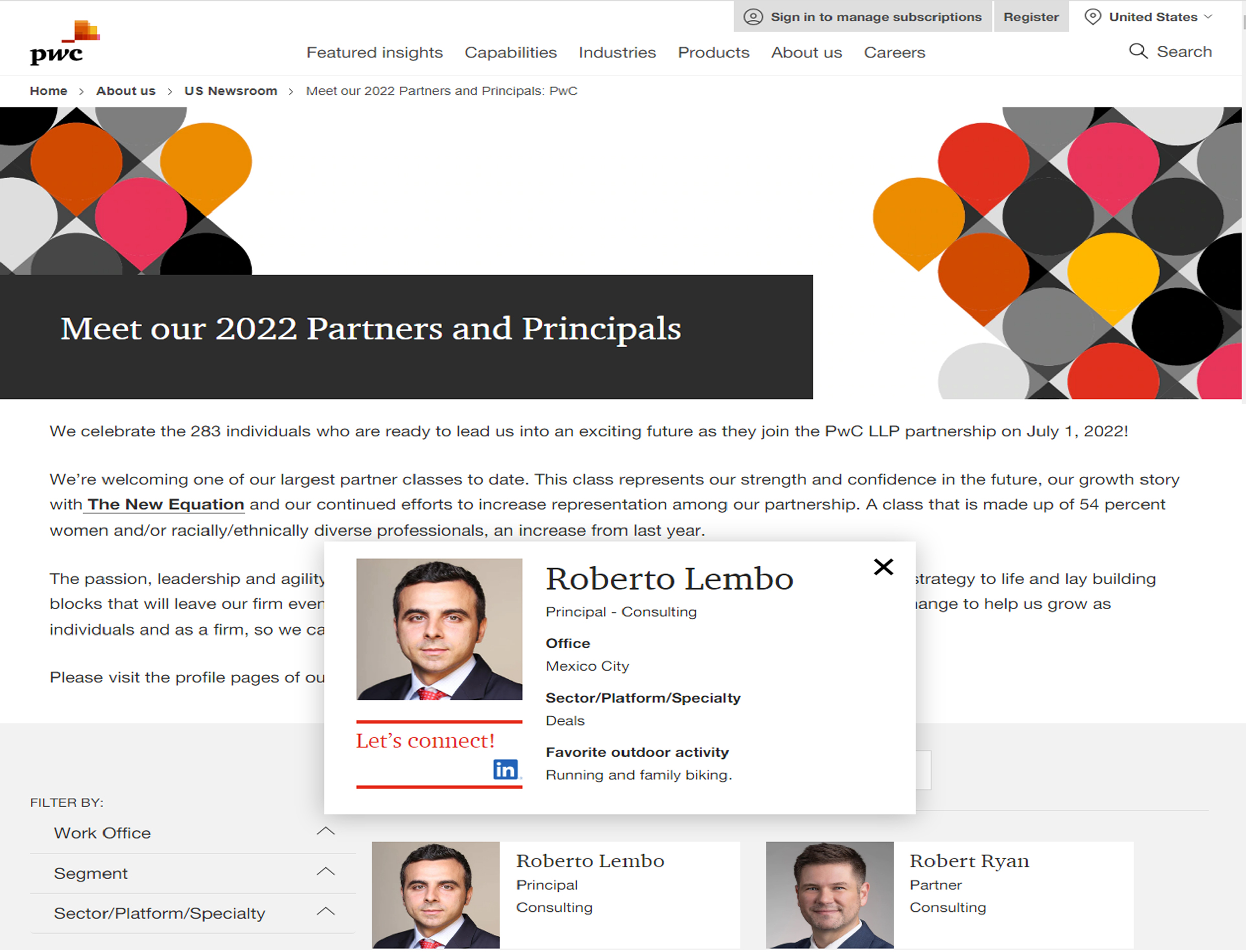The height and width of the screenshot is (952, 1246).
Task: Select Robert Ryan profile photo
Action: click(x=829, y=895)
